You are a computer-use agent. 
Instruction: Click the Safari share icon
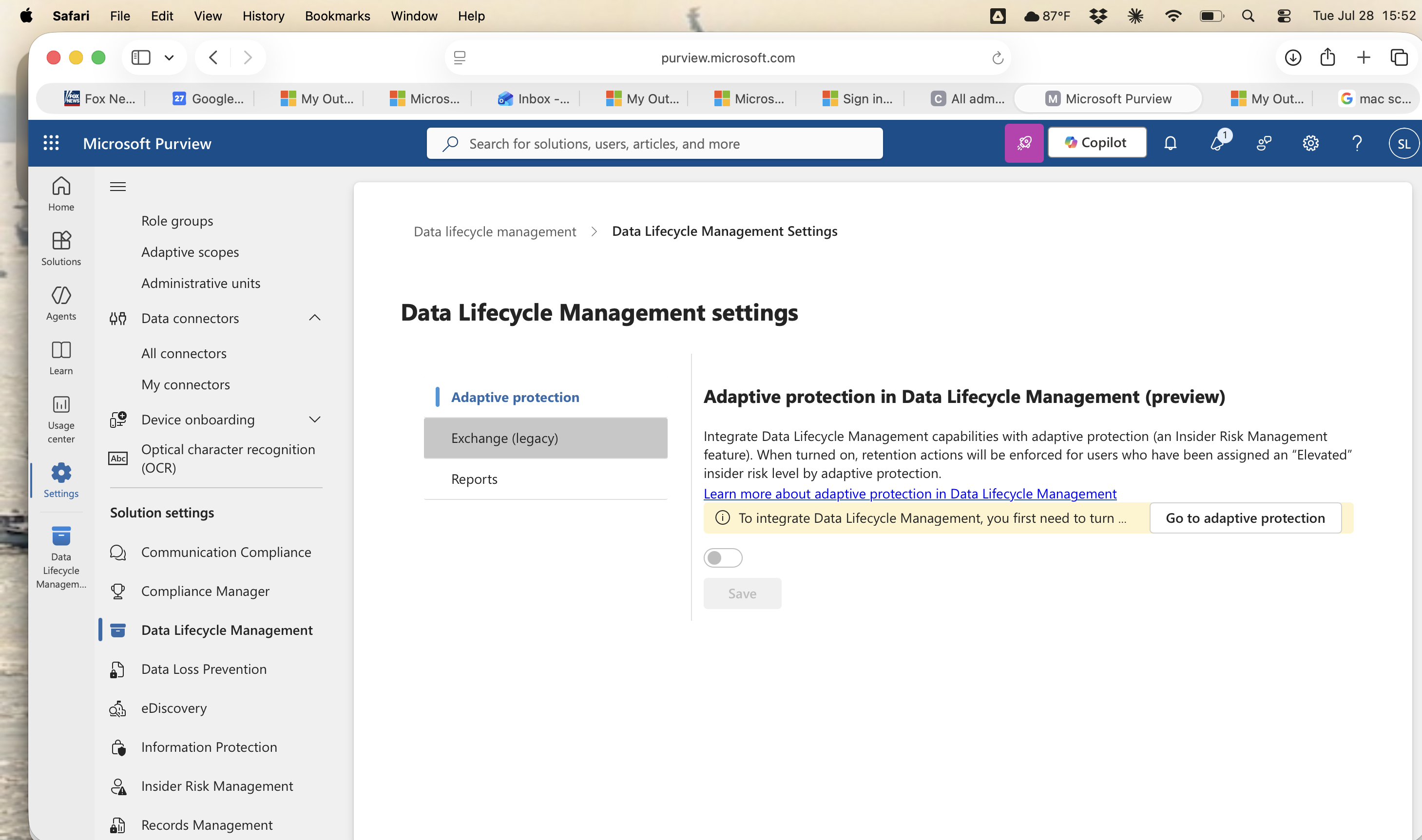(1328, 57)
